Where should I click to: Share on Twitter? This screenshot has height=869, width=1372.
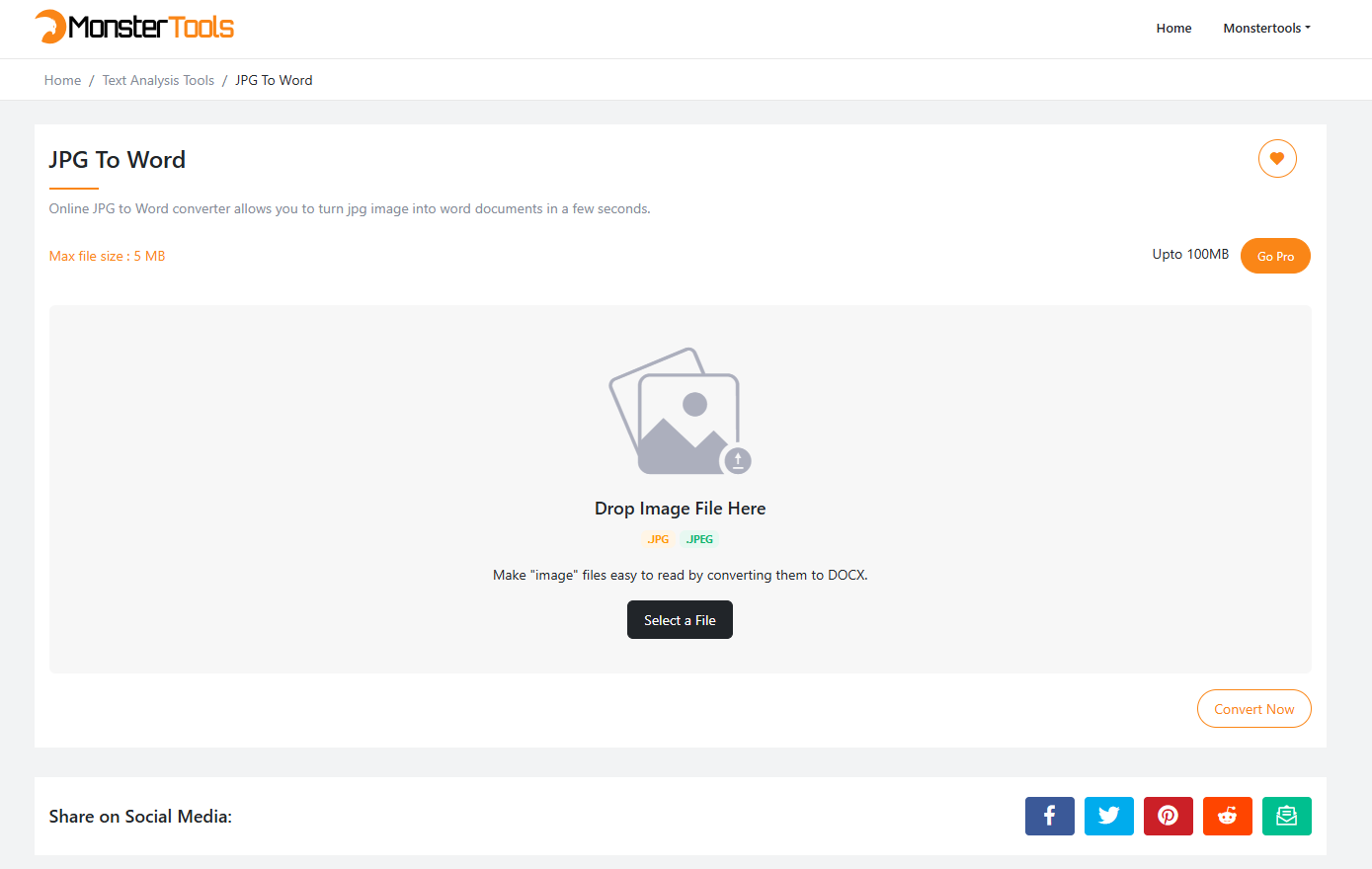click(1108, 816)
